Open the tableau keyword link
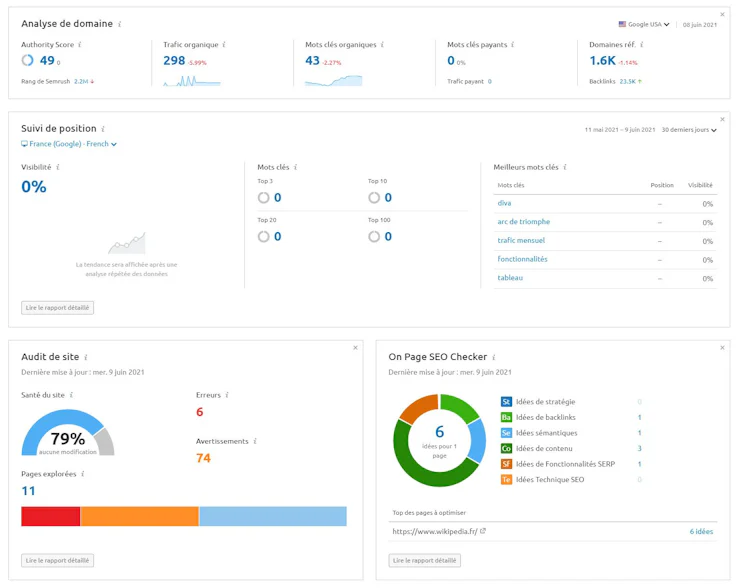The width and height of the screenshot is (736, 588). pos(510,278)
